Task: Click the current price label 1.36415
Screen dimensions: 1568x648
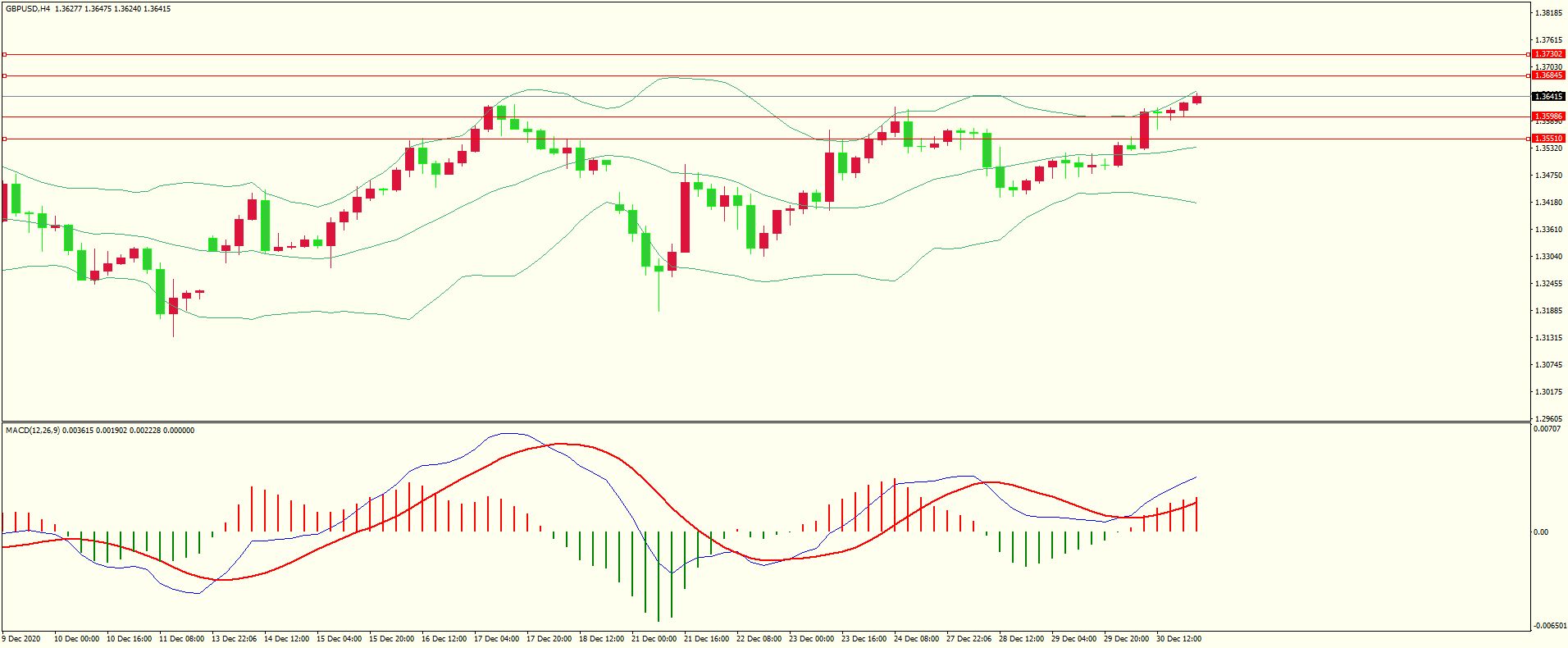Action: (1548, 97)
